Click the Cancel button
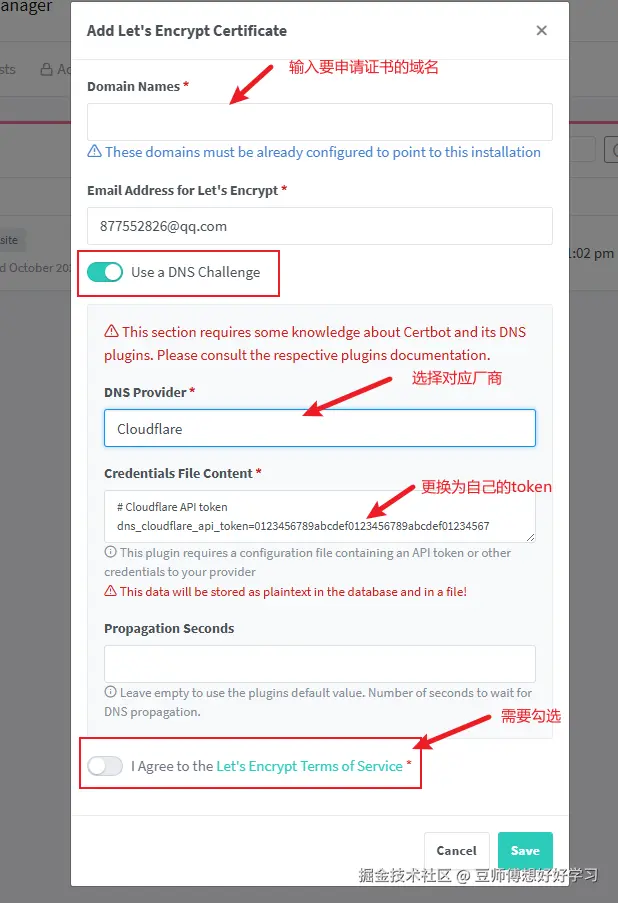The width and height of the screenshot is (618, 903). tap(457, 850)
